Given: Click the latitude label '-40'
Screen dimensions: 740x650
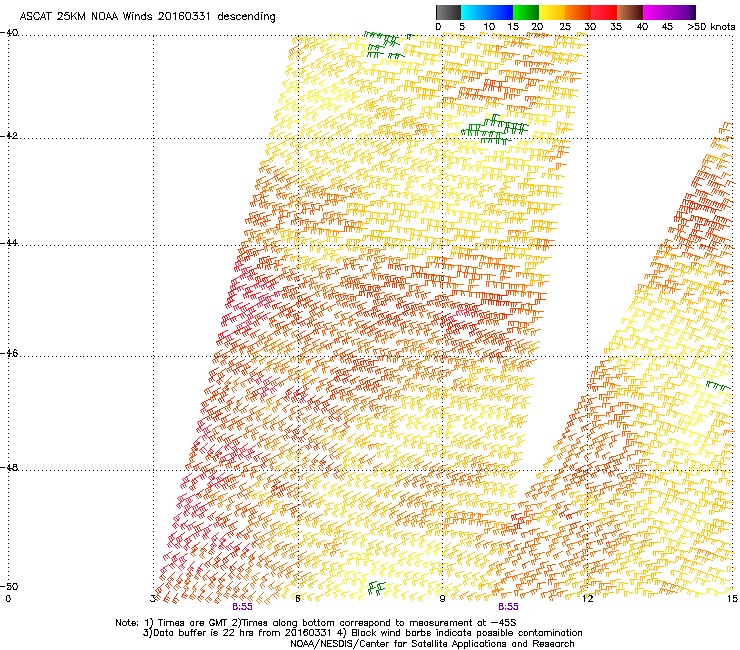Looking at the screenshot, I should 9,33.
